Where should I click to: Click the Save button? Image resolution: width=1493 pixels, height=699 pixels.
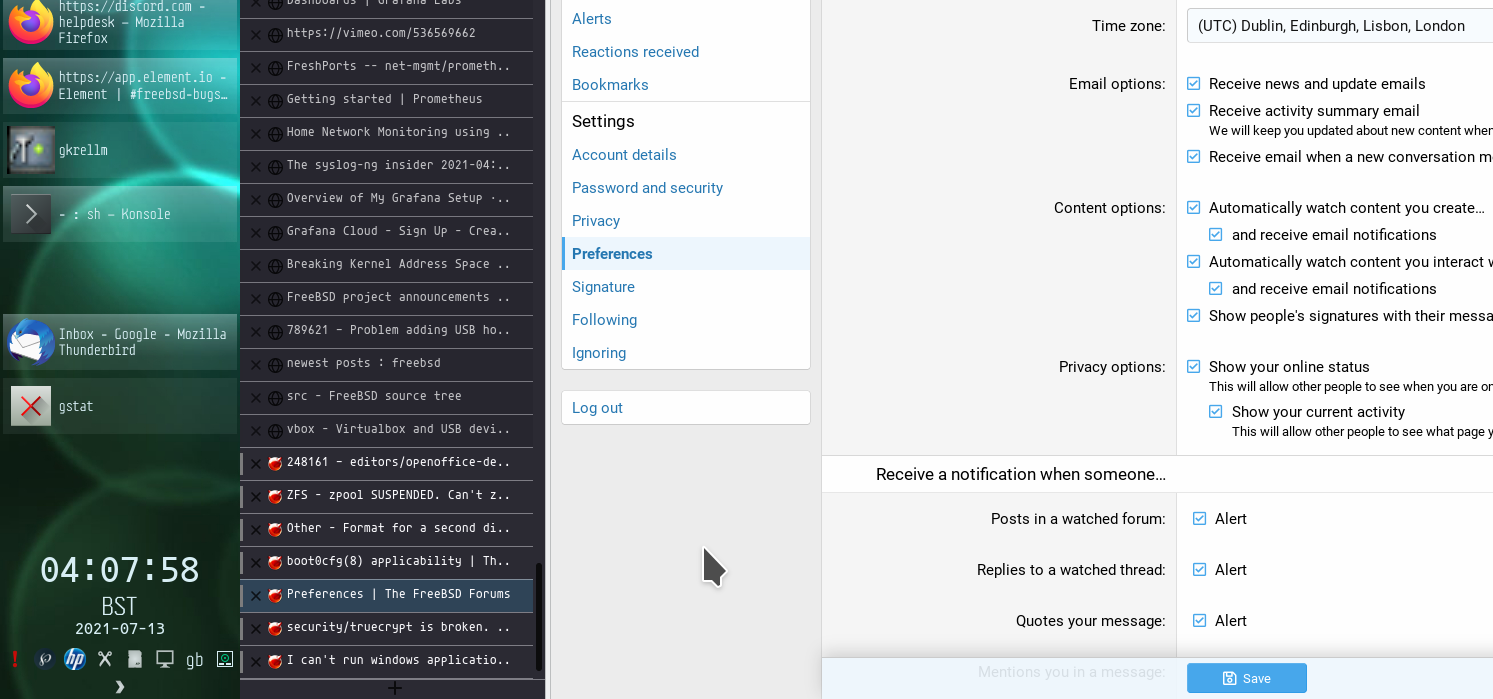pyautogui.click(x=1246, y=678)
